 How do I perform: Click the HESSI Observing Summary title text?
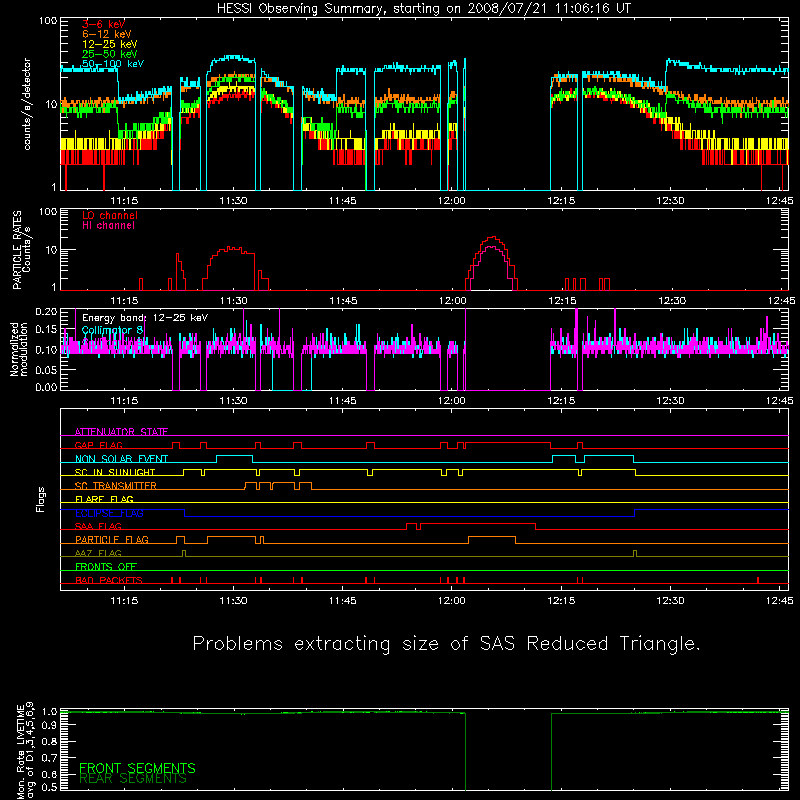tap(423, 9)
